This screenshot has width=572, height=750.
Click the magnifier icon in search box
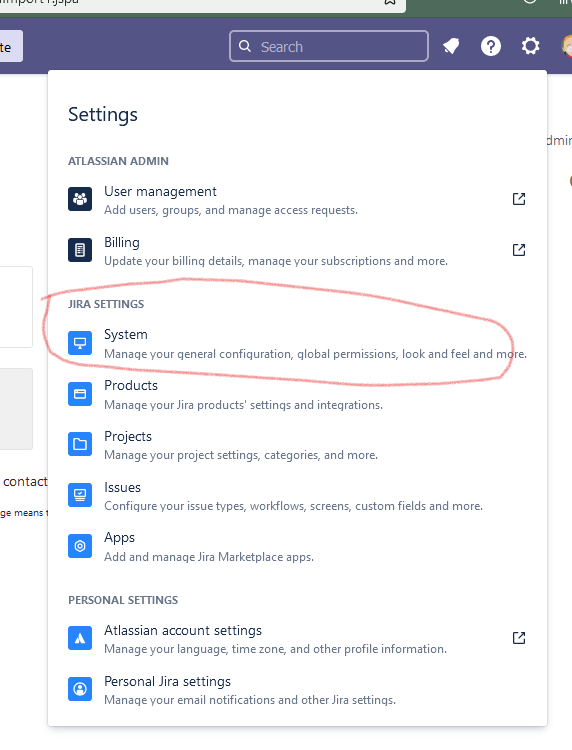(x=245, y=46)
